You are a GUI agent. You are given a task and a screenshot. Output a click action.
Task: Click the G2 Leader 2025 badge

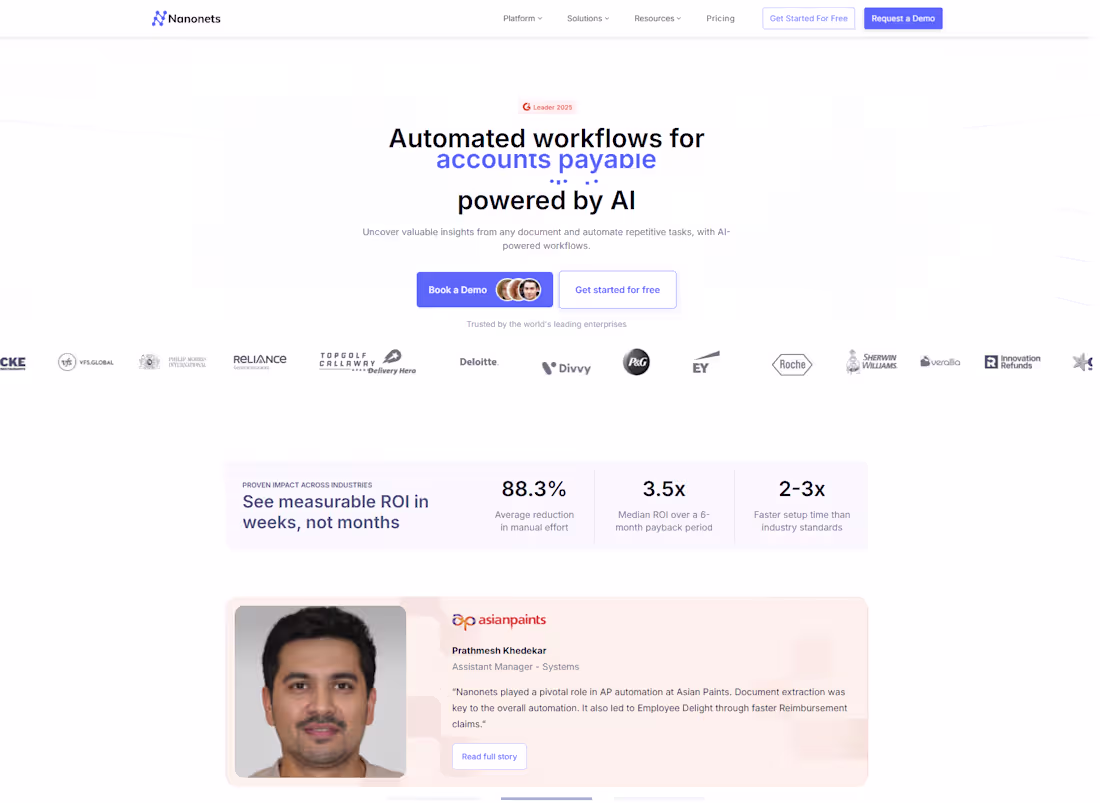pyautogui.click(x=546, y=107)
